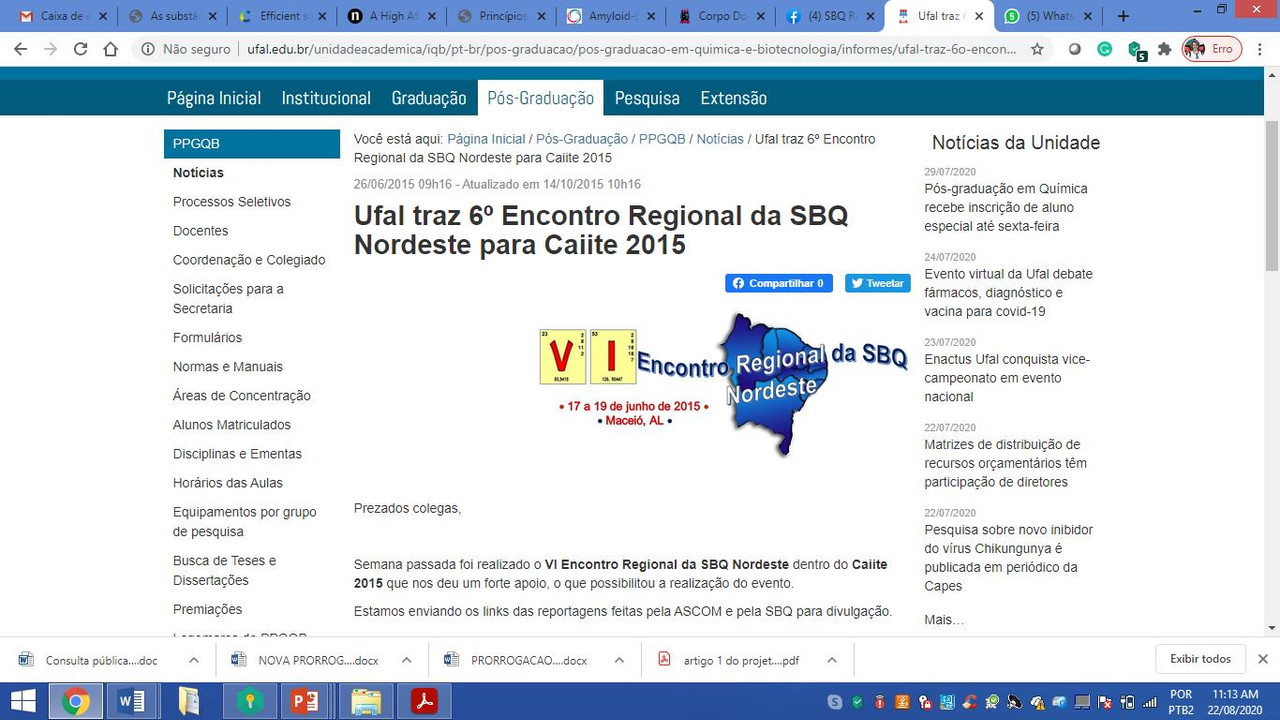Bookmark this page with the star
Viewport: 1280px width, 720px height.
1037,49
